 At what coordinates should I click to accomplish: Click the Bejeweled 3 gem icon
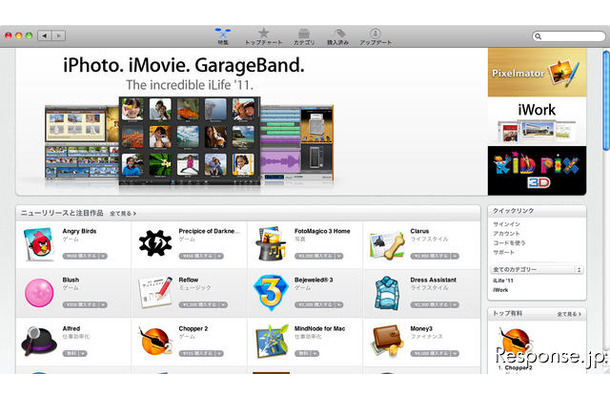[271, 293]
